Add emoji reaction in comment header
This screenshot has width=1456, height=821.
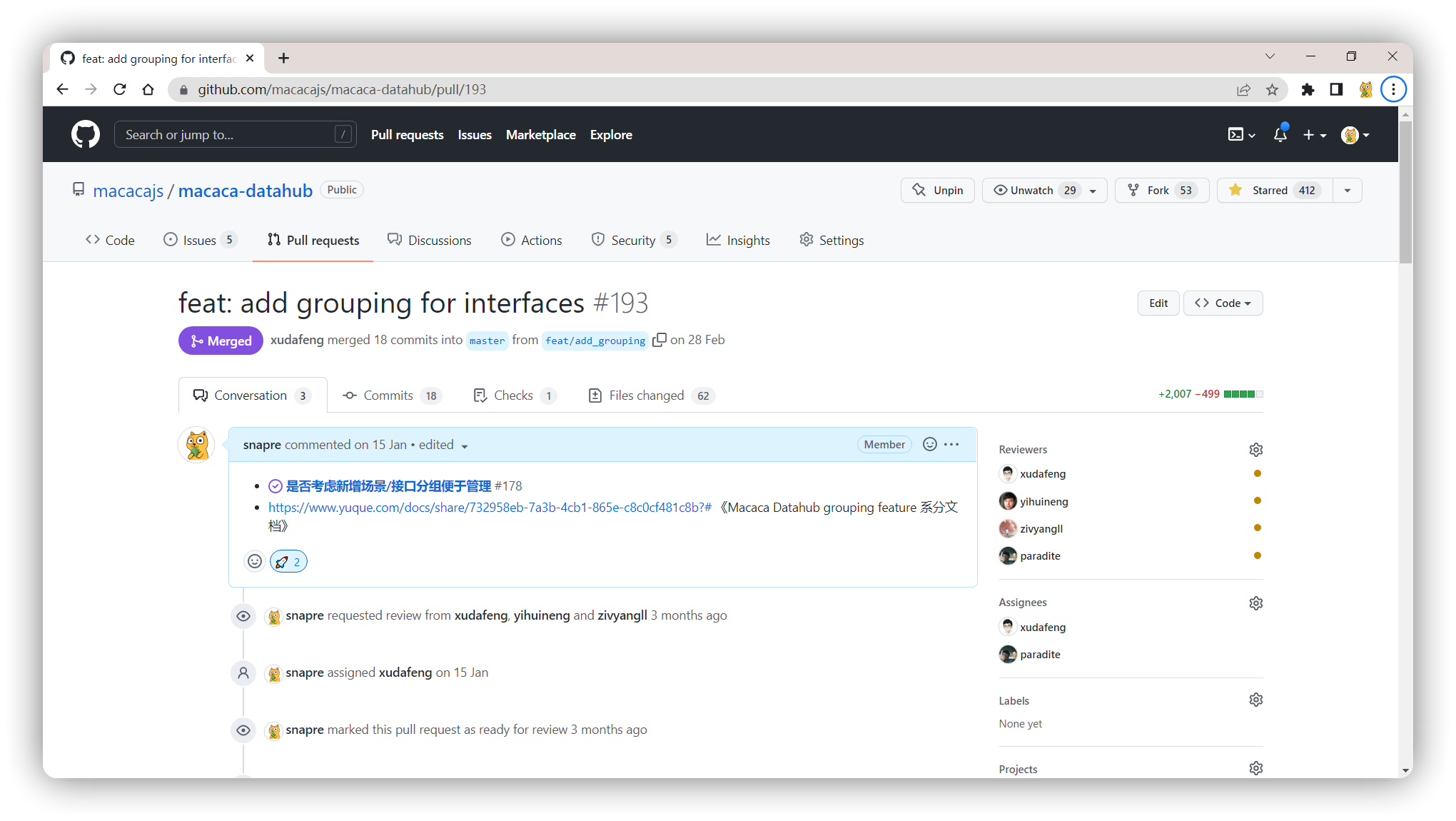[929, 444]
